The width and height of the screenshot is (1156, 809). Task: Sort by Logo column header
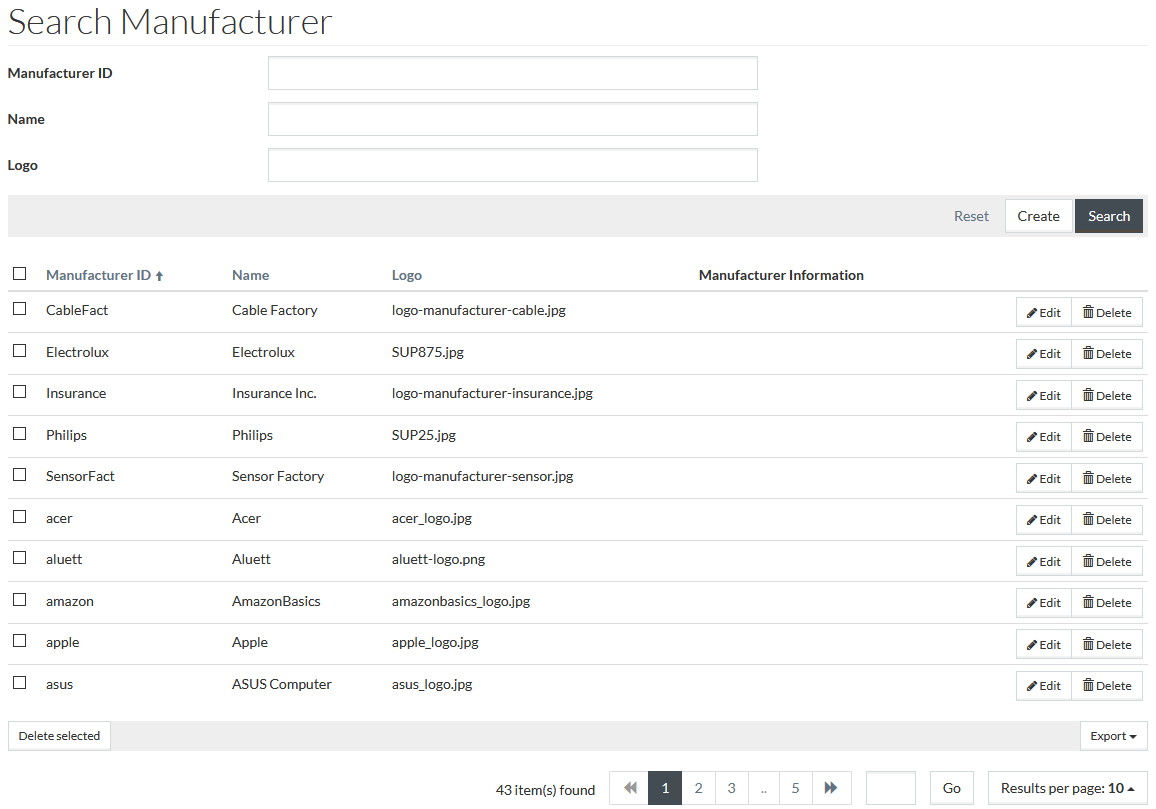406,275
